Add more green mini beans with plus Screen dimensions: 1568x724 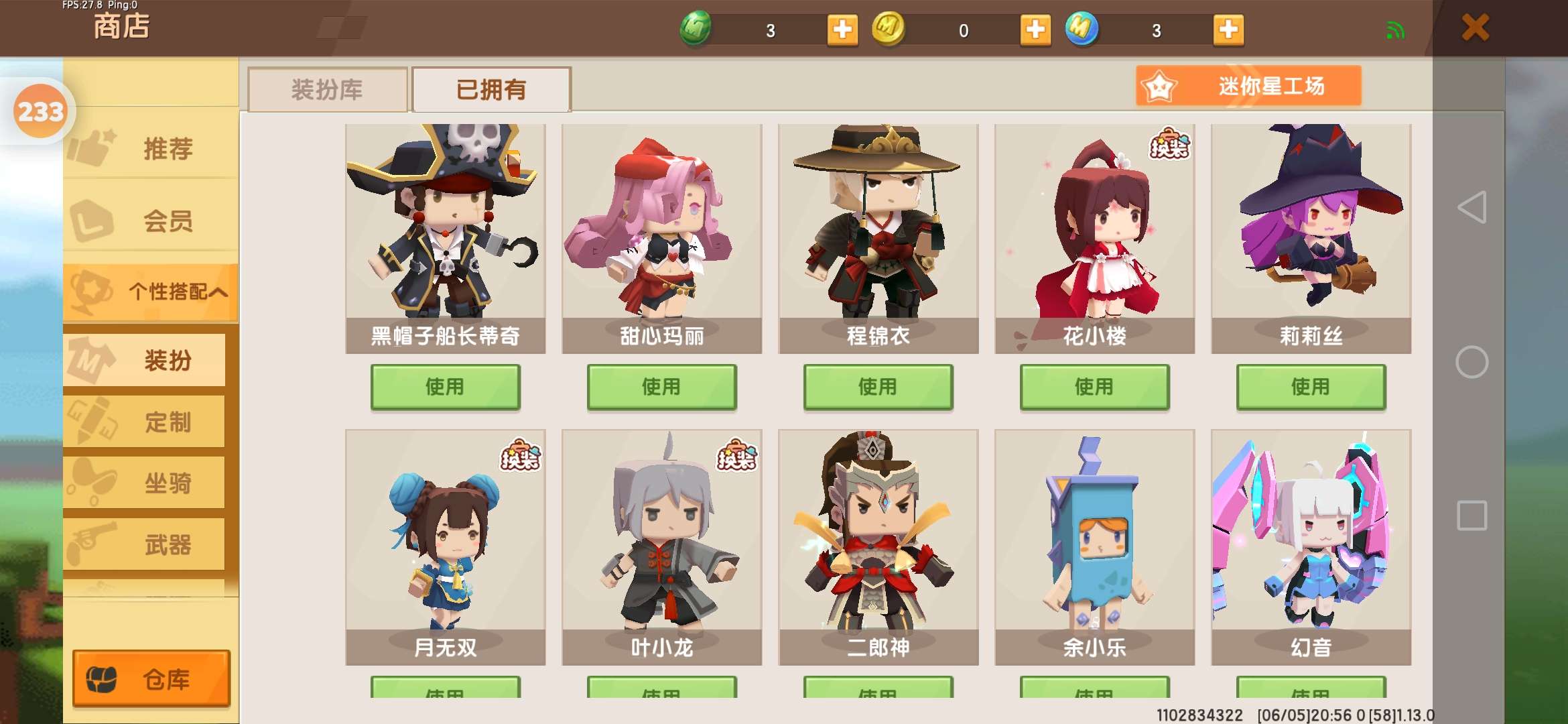click(x=842, y=30)
